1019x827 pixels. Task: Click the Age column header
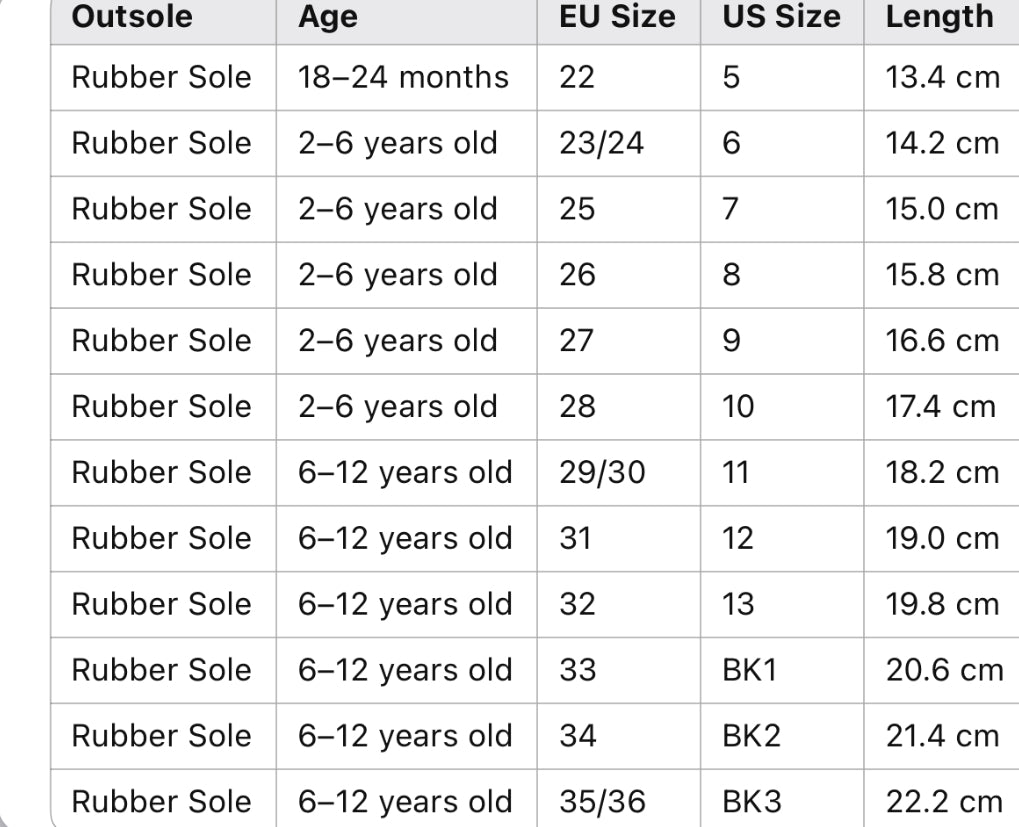327,17
